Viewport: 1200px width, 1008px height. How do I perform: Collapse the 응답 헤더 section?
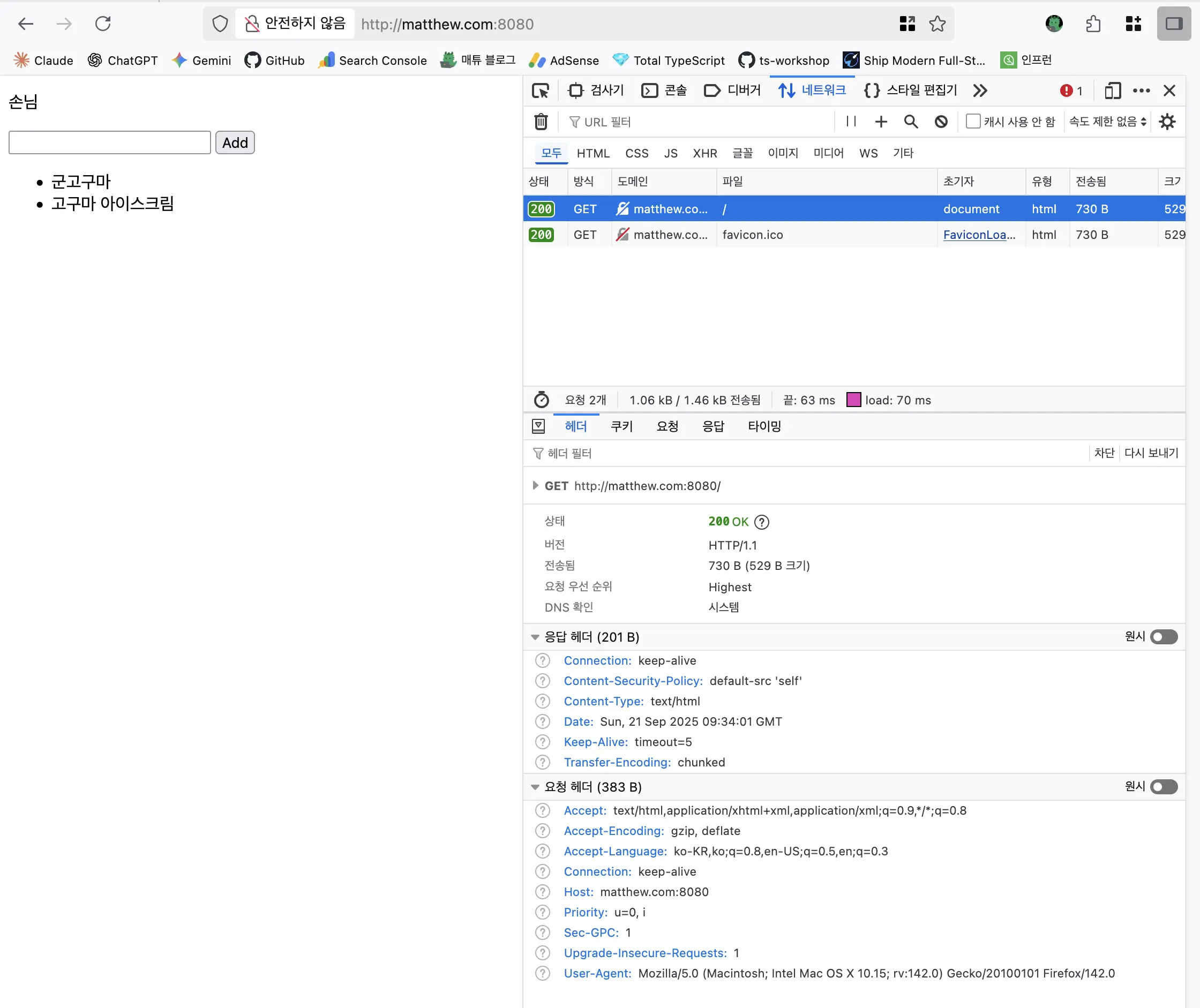click(x=535, y=637)
